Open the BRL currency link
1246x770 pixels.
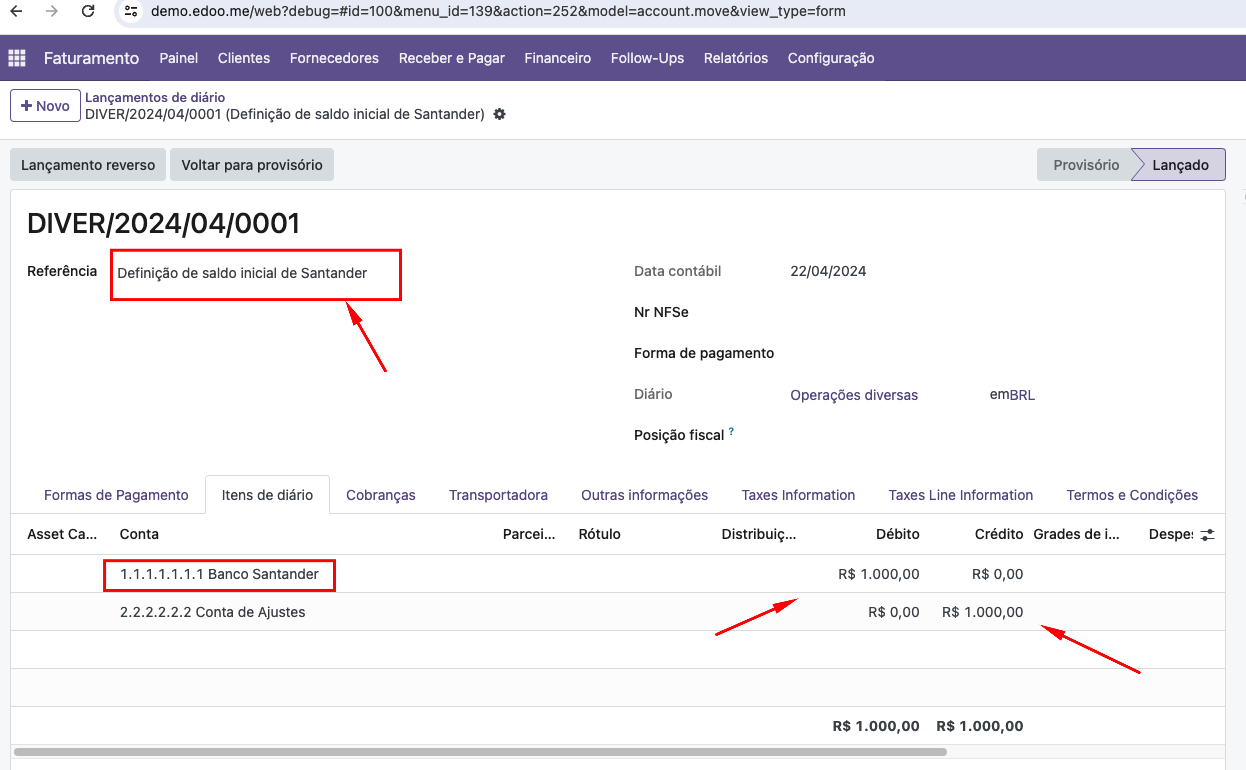tap(1022, 395)
